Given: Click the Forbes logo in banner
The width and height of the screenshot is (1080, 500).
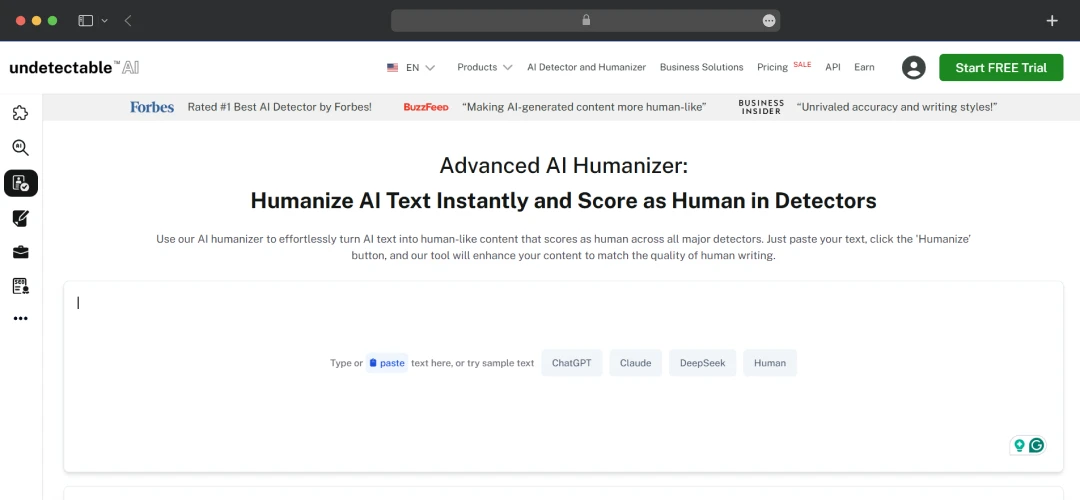Looking at the screenshot, I should pos(152,107).
